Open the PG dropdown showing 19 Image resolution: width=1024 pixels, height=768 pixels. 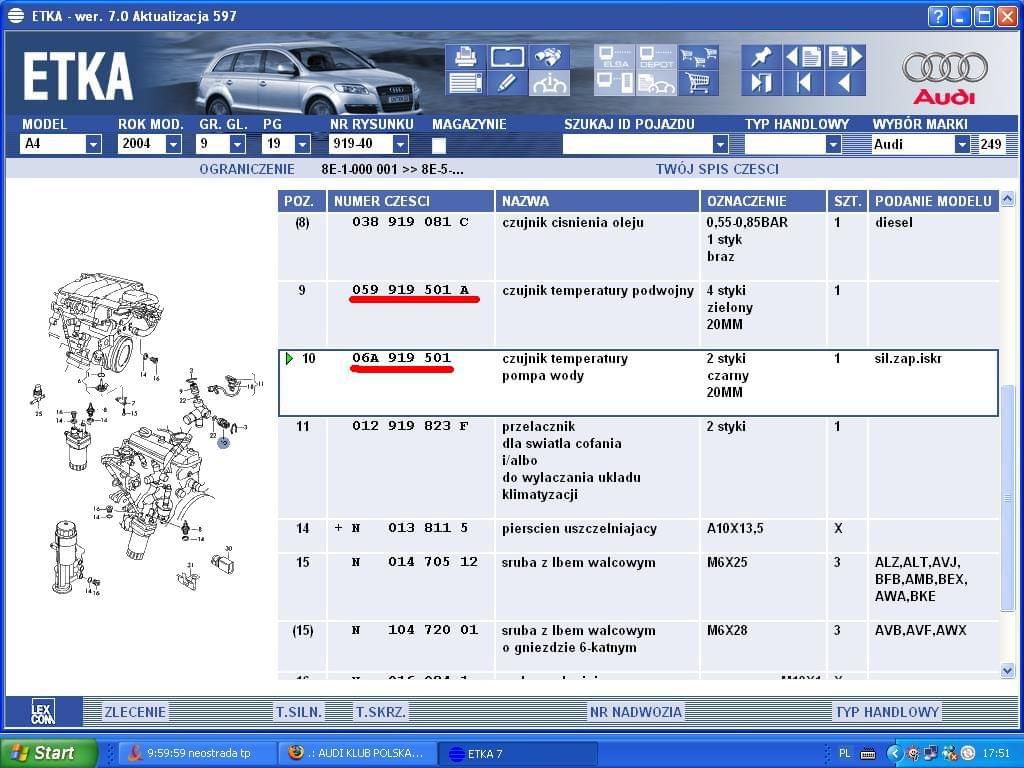(x=302, y=144)
